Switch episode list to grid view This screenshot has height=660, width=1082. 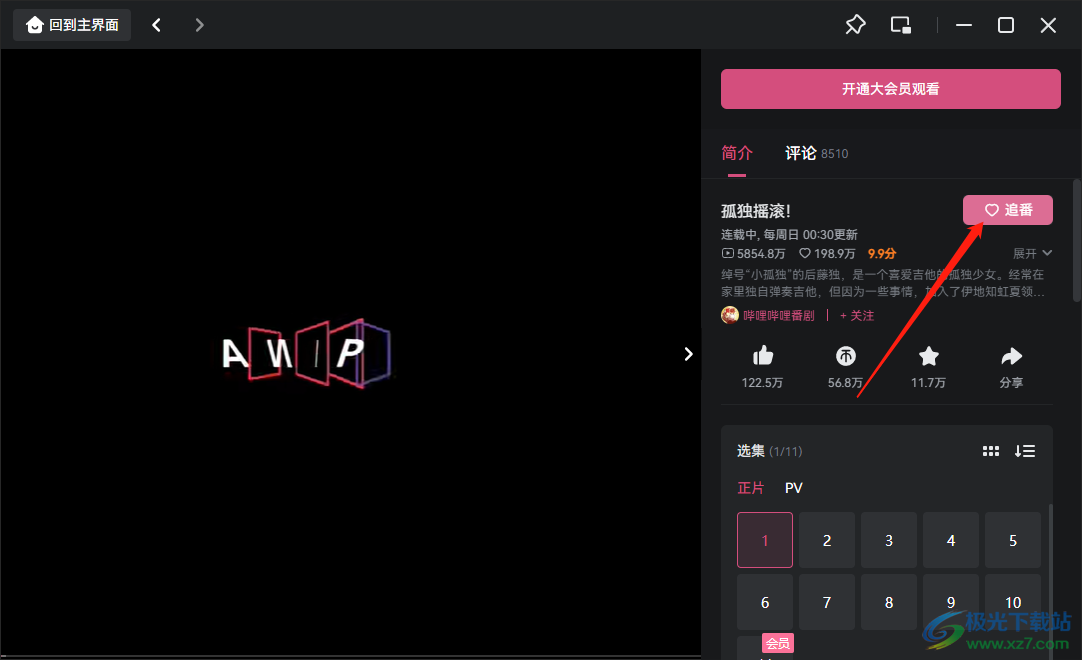(x=991, y=451)
